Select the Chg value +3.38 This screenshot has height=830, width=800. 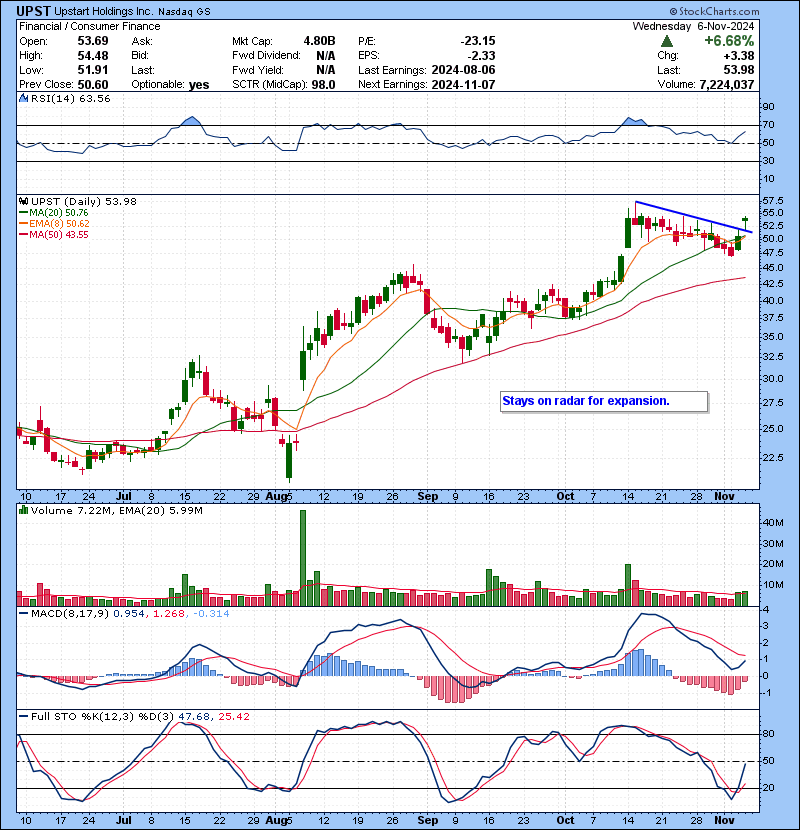click(738, 56)
